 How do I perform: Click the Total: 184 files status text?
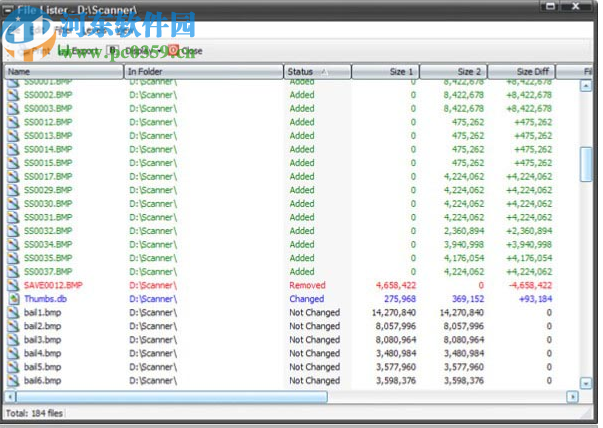click(34, 413)
